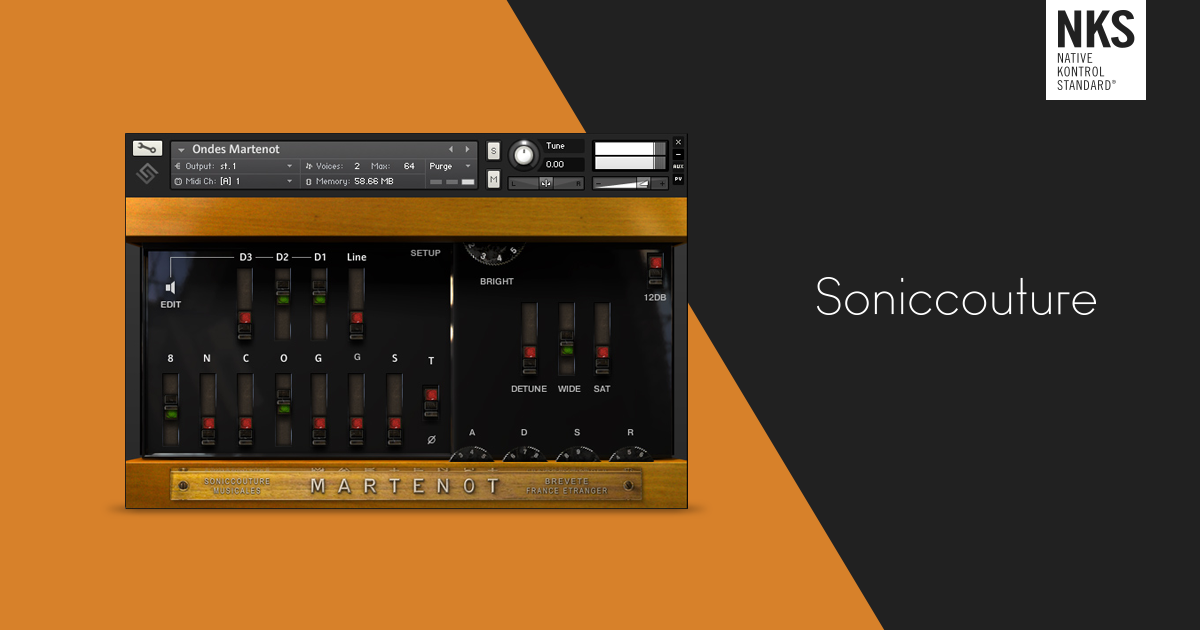Solo the Ondes Martenot with the S button
The height and width of the screenshot is (630, 1200).
pyautogui.click(x=492, y=150)
